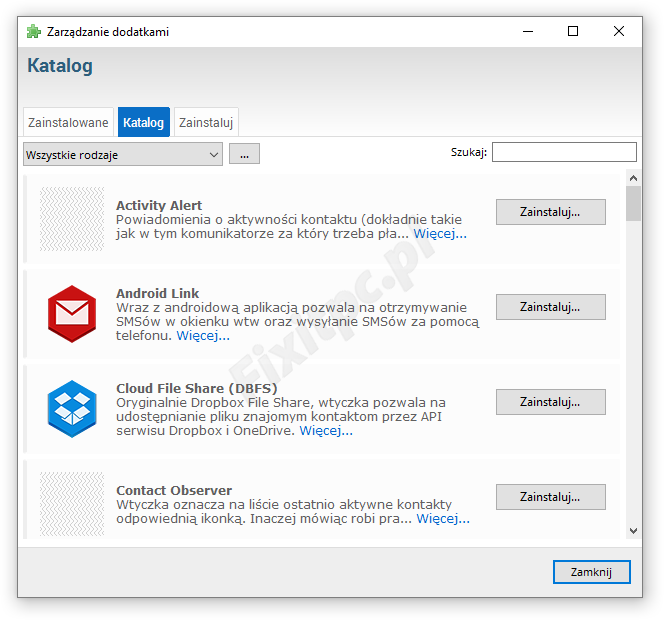
Task: Click the scrollbar down arrow
Action: click(x=634, y=531)
